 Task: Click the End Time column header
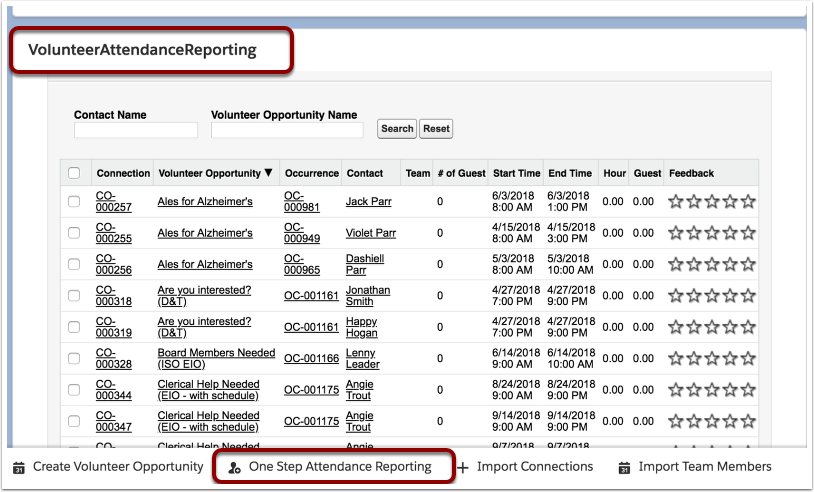coord(570,173)
